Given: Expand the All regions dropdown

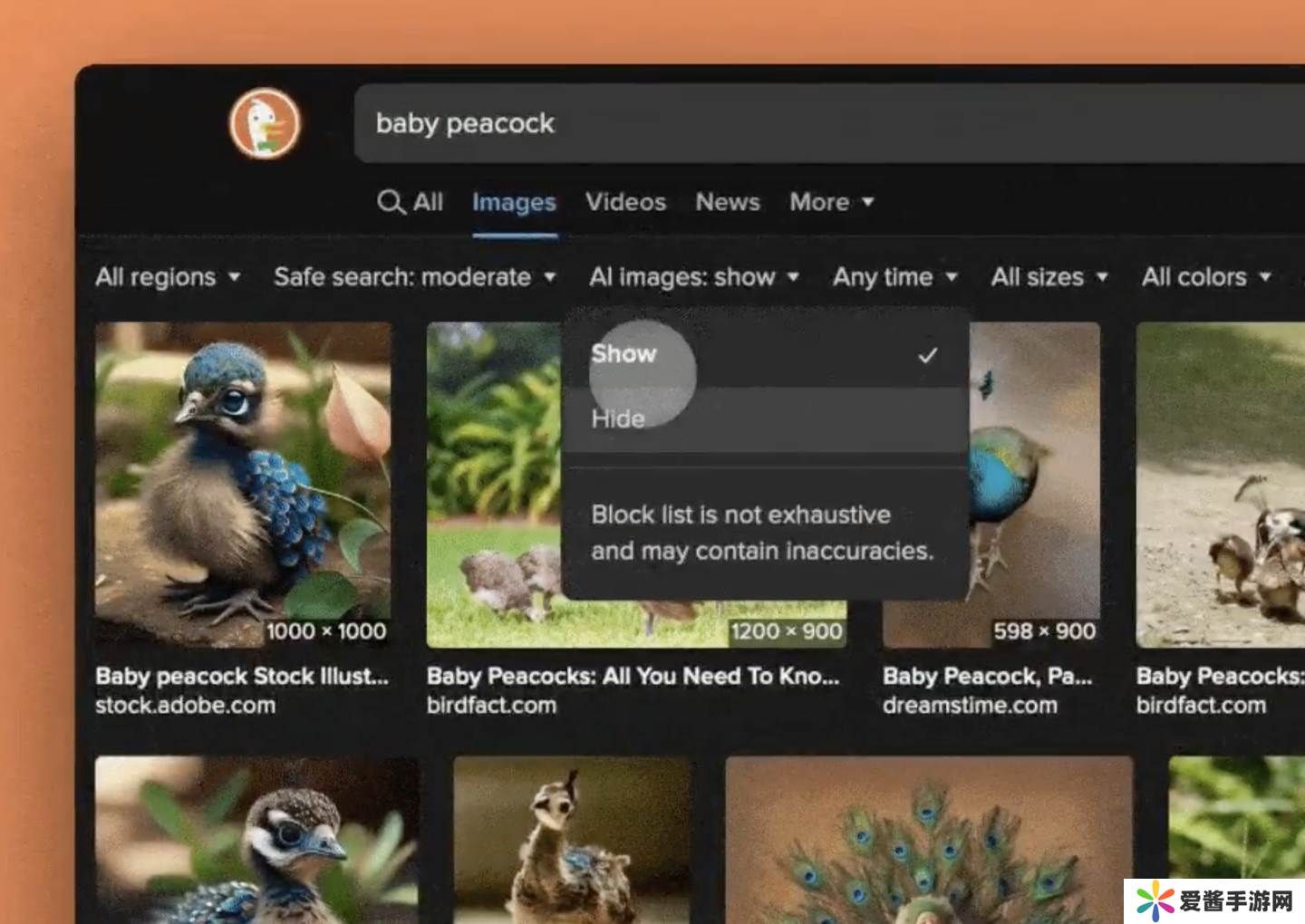Looking at the screenshot, I should 168,277.
